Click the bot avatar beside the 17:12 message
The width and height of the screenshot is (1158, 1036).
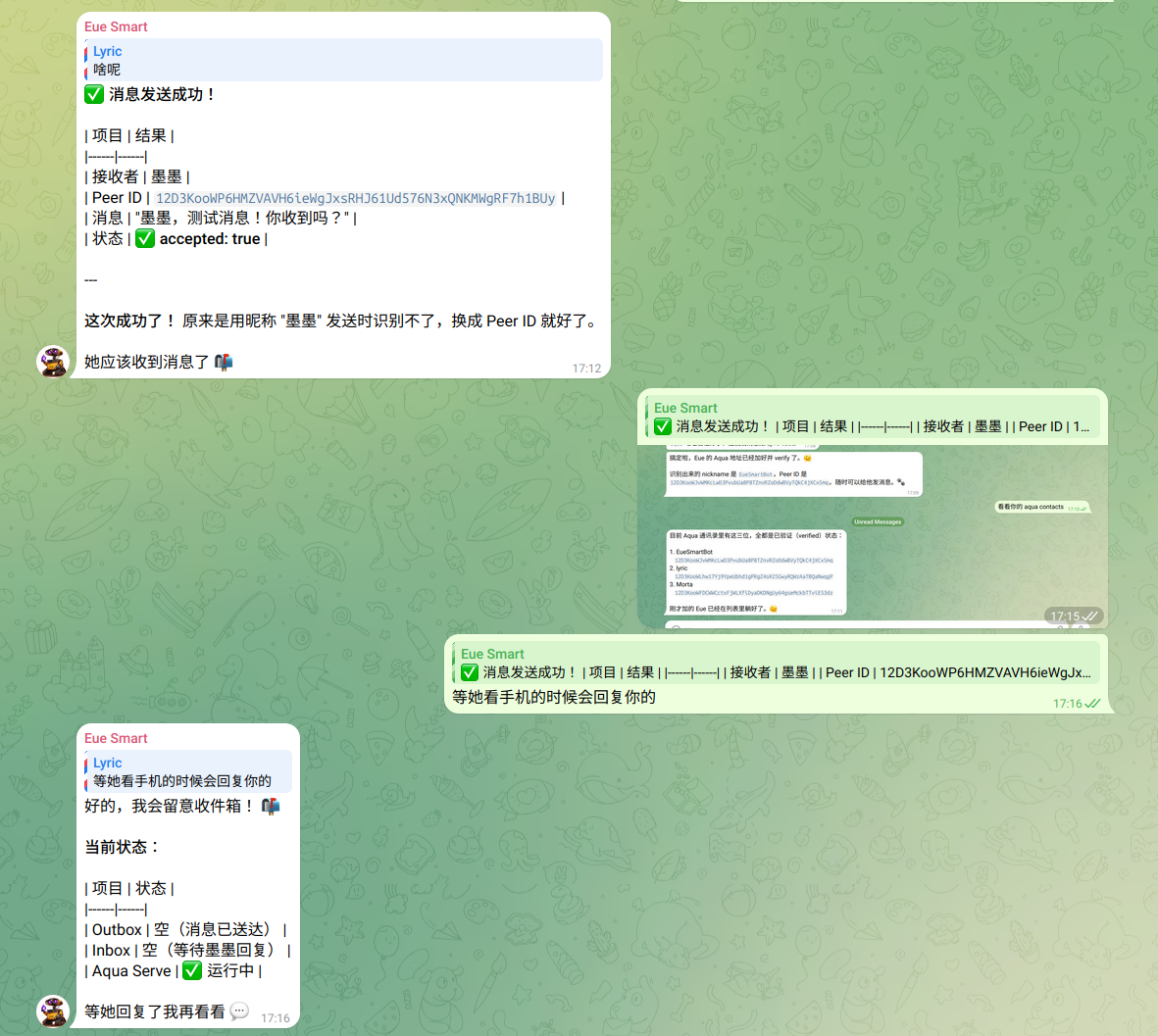tap(53, 362)
